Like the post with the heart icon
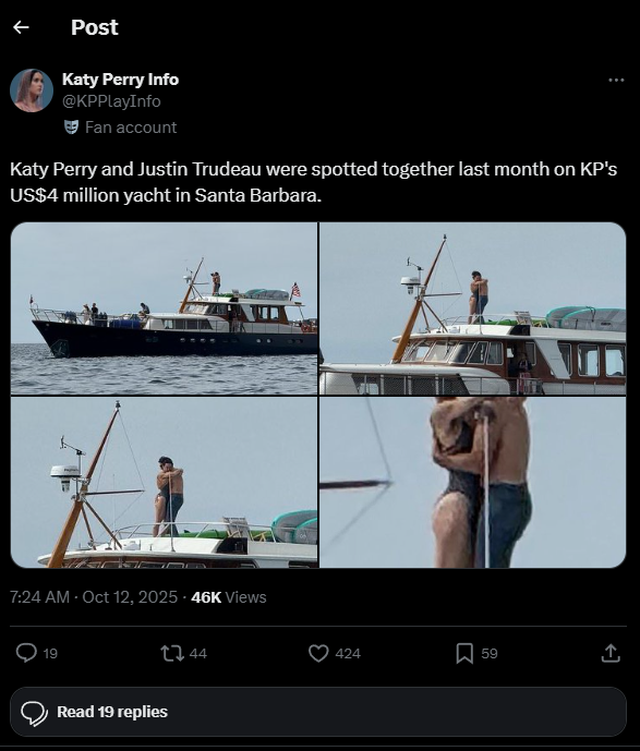The width and height of the screenshot is (640, 751). pyautogui.click(x=319, y=653)
